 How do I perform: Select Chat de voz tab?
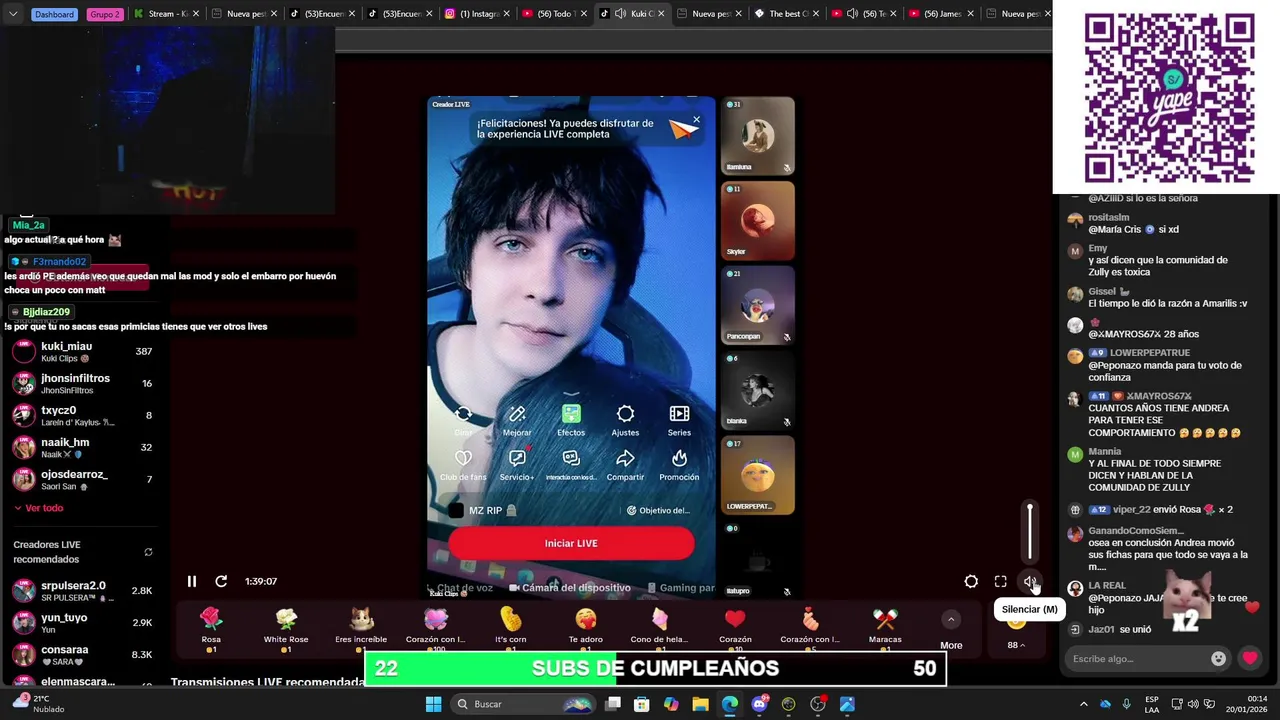coord(460,588)
